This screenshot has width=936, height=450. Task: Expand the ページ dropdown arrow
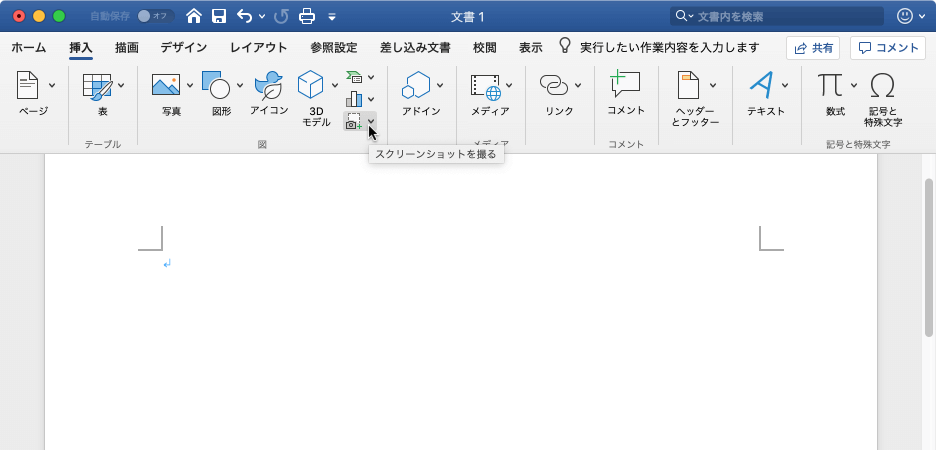pos(51,85)
